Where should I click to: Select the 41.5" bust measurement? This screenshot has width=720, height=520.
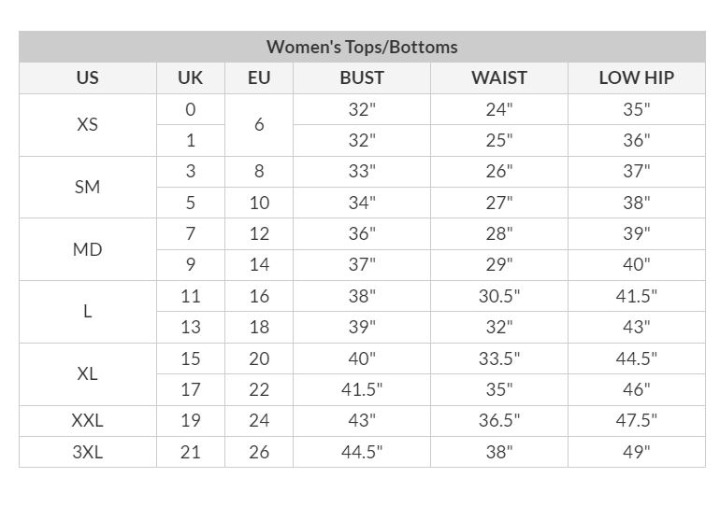(x=362, y=390)
